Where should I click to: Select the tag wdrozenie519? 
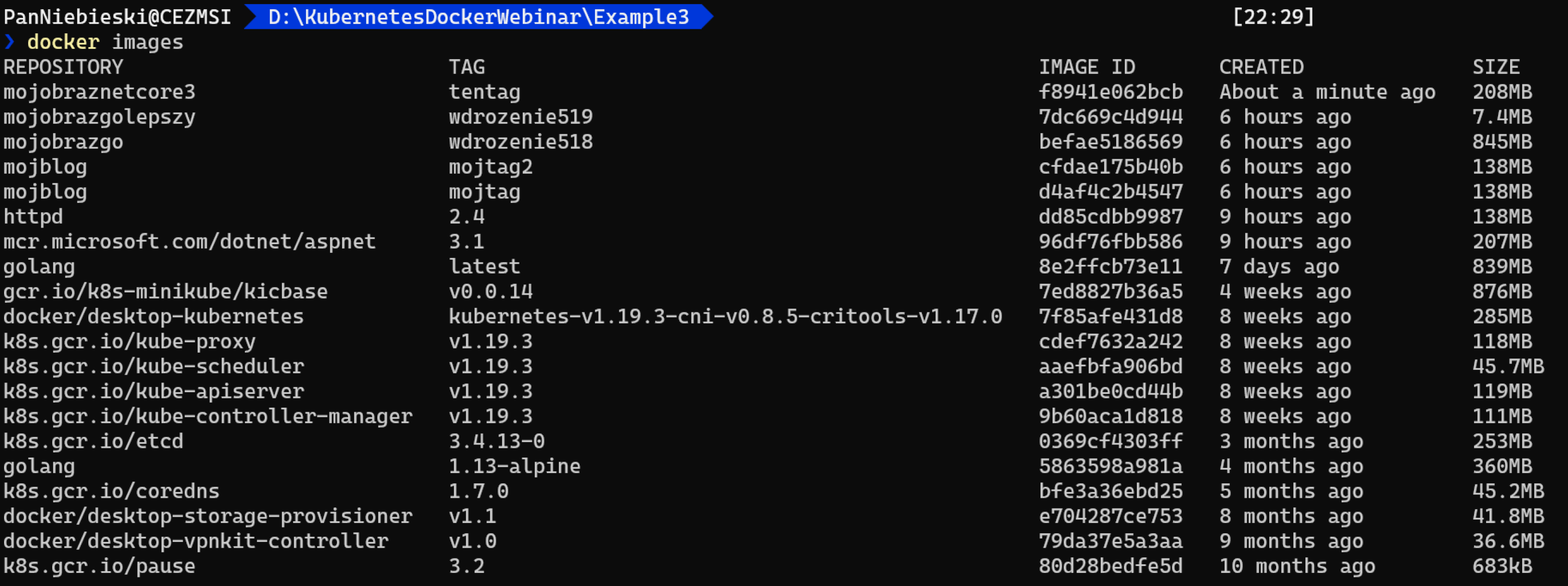(521, 116)
